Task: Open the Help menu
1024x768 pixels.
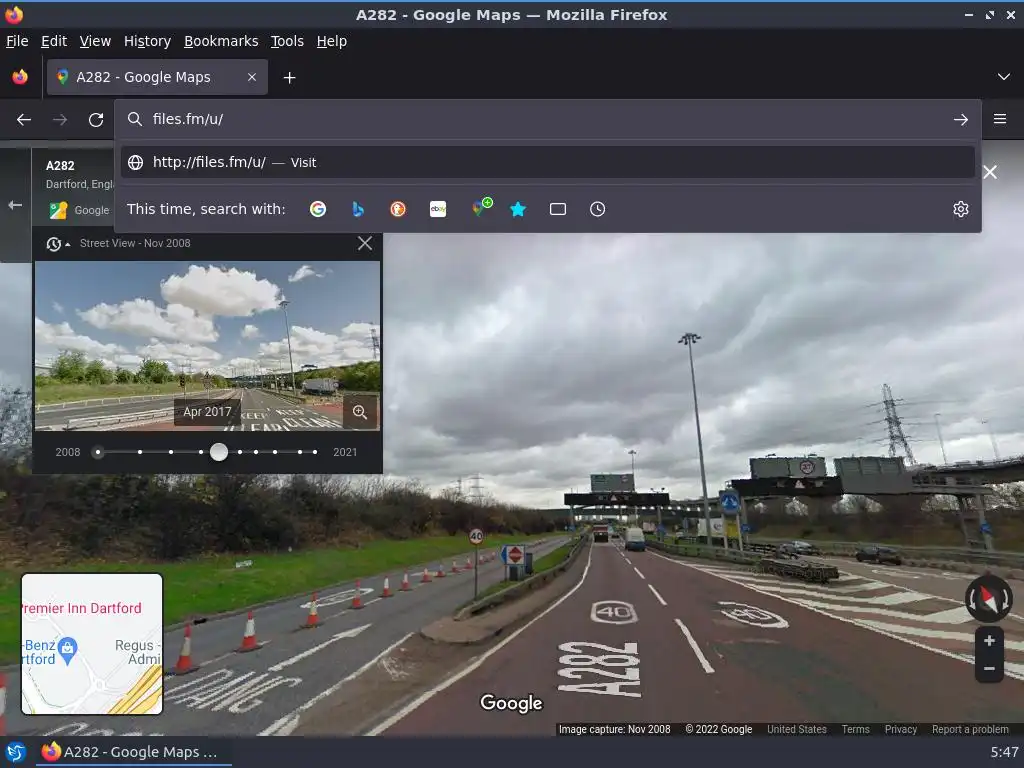Action: pos(332,41)
